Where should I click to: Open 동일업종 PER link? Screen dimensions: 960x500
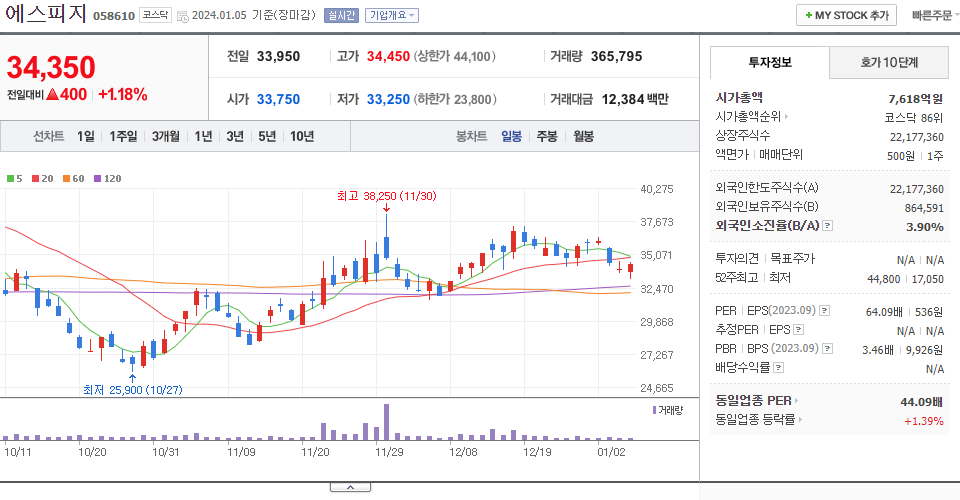point(757,401)
